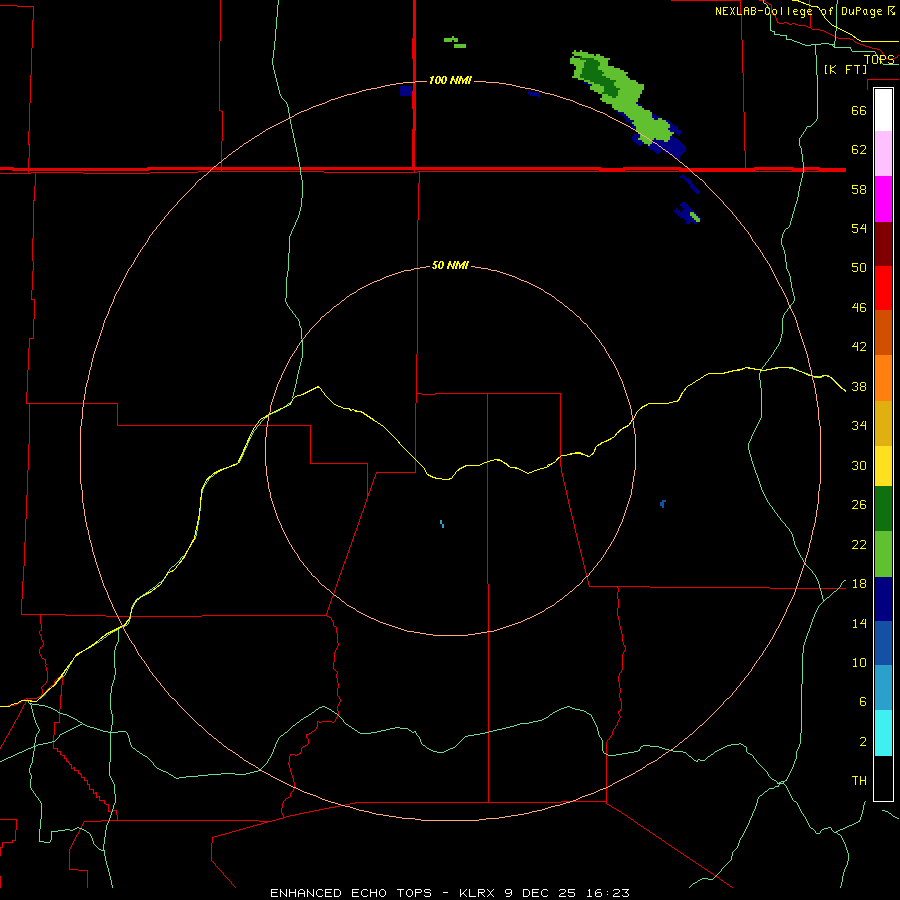Click the "50 NMI" range ring label

450,265
